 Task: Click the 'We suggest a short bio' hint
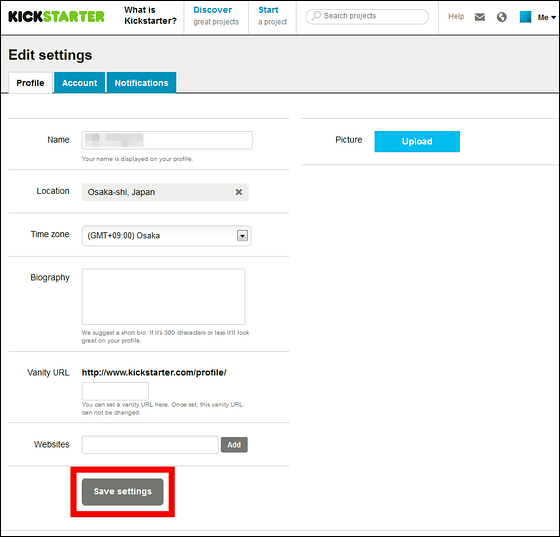point(165,337)
